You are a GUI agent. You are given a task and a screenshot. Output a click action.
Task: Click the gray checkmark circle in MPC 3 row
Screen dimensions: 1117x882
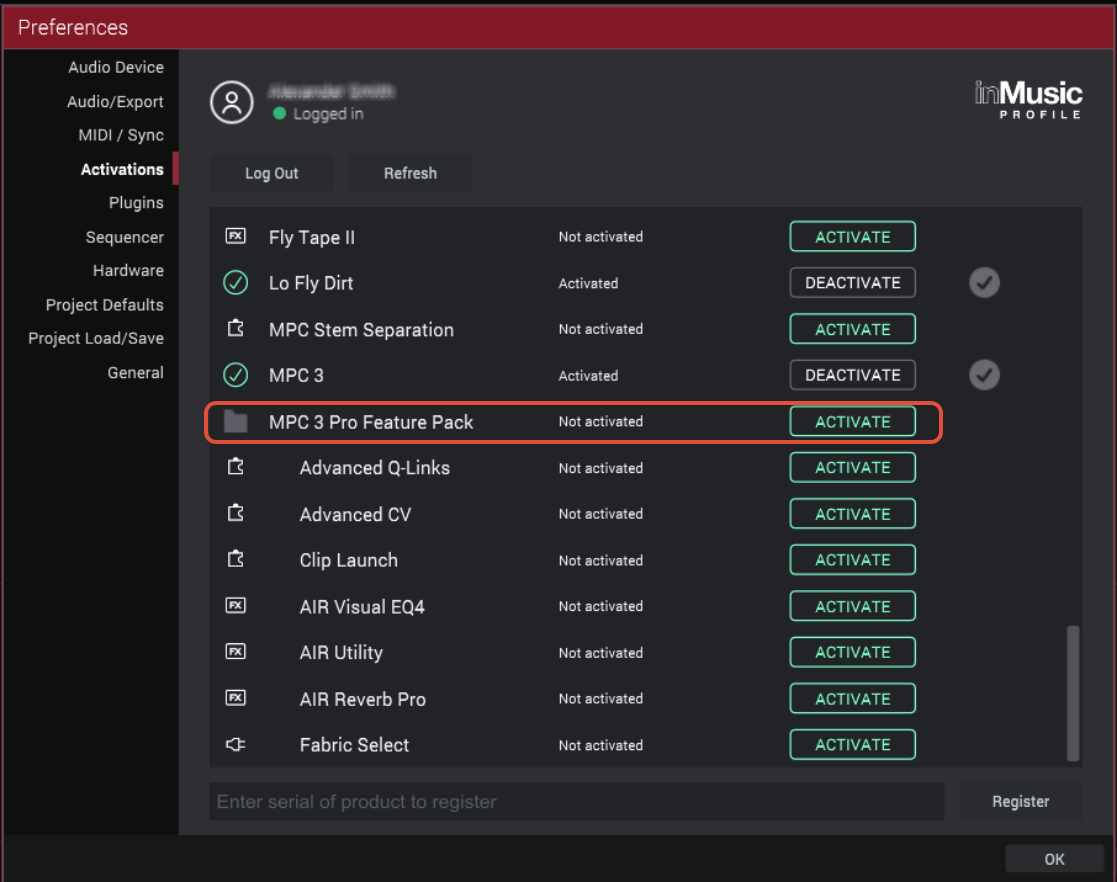pos(984,375)
